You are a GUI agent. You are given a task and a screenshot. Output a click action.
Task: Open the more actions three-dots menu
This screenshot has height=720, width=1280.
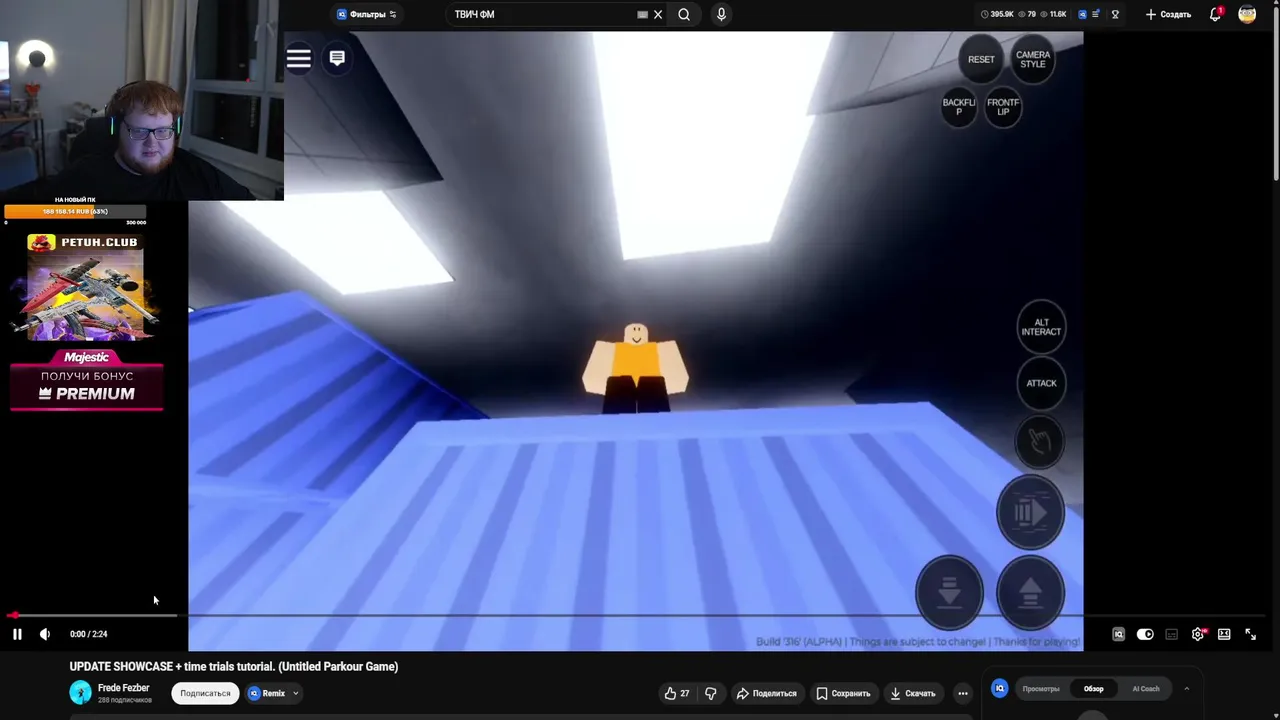click(963, 693)
